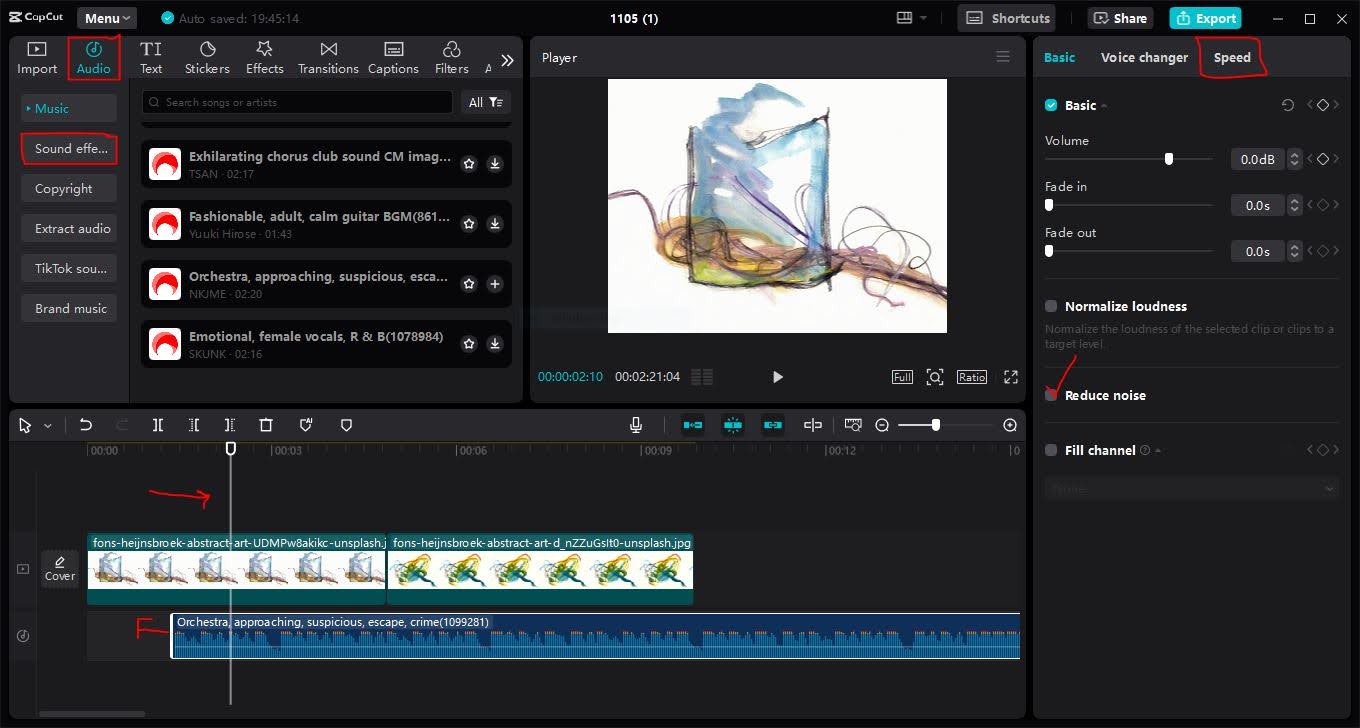
Task: Select the Basic audio tab
Action: click(1059, 57)
